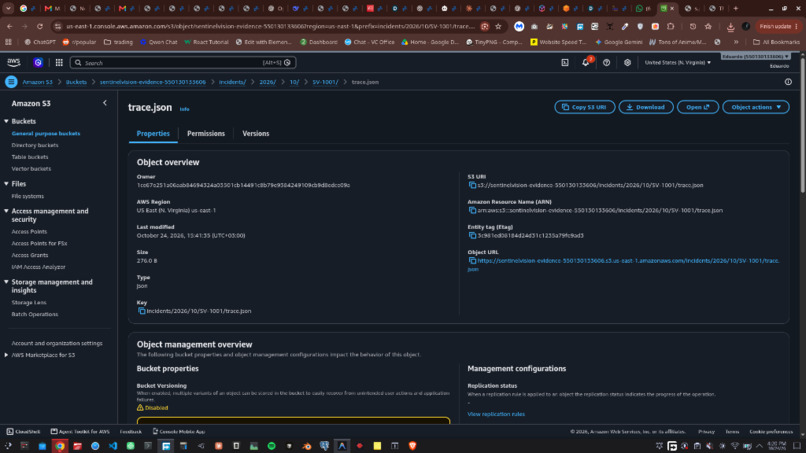Reload the browser page
The width and height of the screenshot is (806, 453).
pyautogui.click(x=40, y=26)
